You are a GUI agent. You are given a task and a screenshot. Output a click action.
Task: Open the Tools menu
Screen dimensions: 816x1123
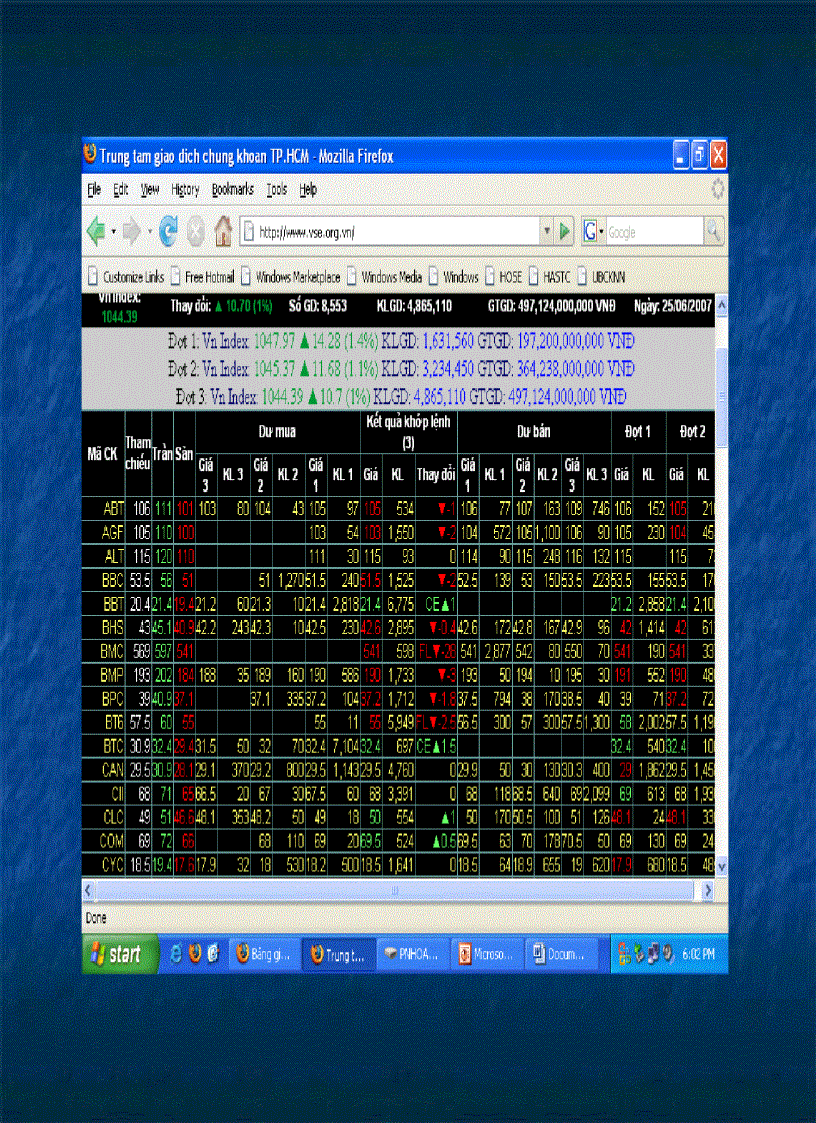277,189
